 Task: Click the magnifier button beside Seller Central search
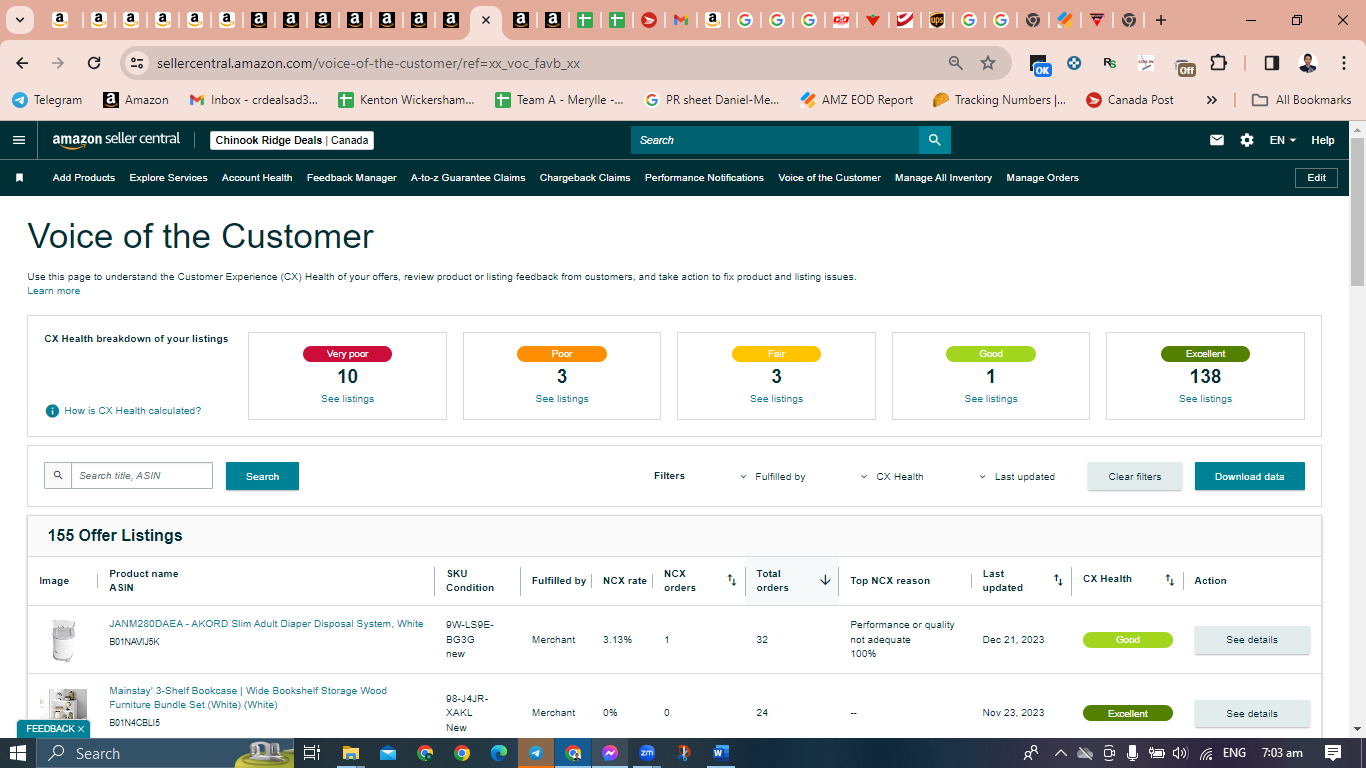pyautogui.click(x=934, y=140)
